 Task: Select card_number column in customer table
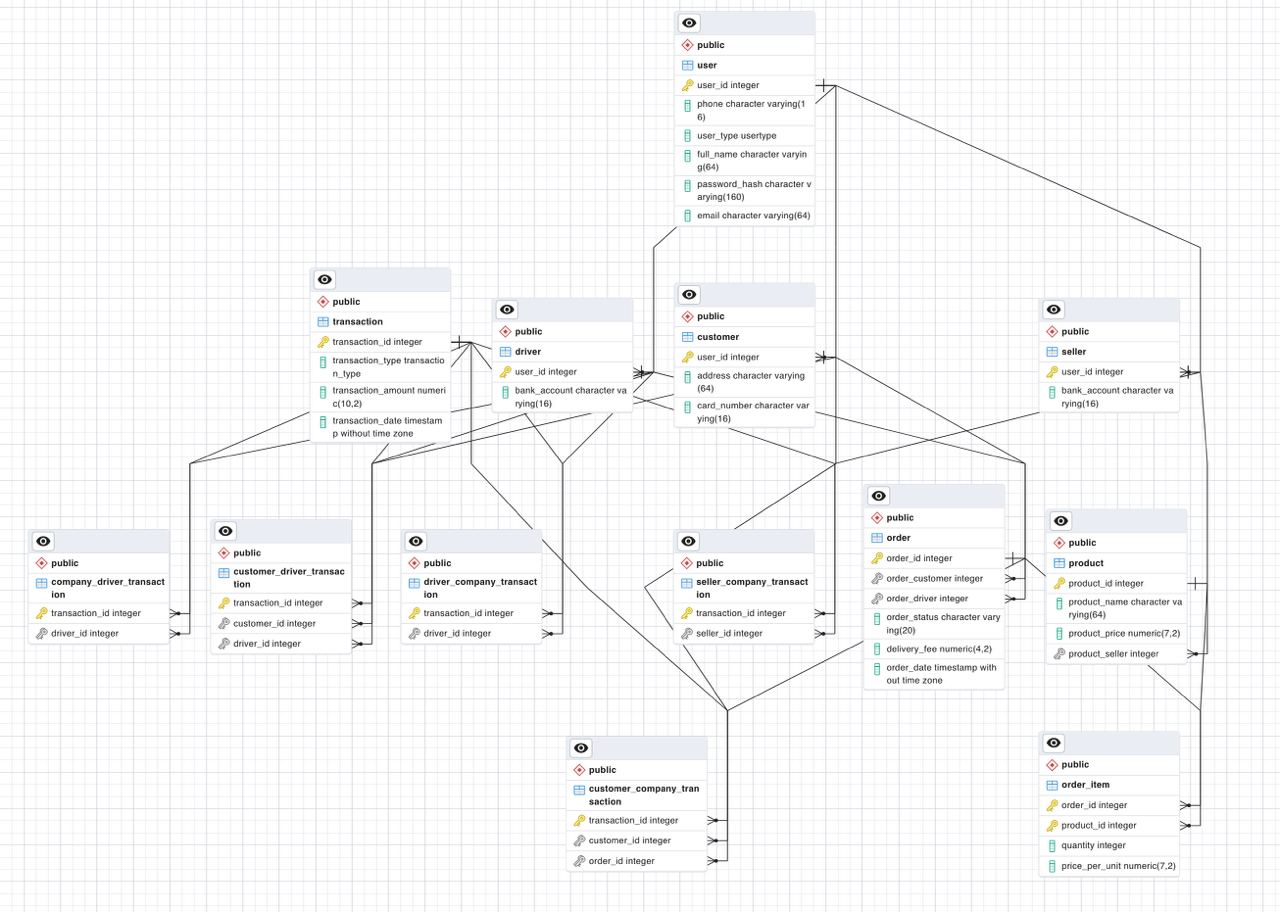(745, 412)
